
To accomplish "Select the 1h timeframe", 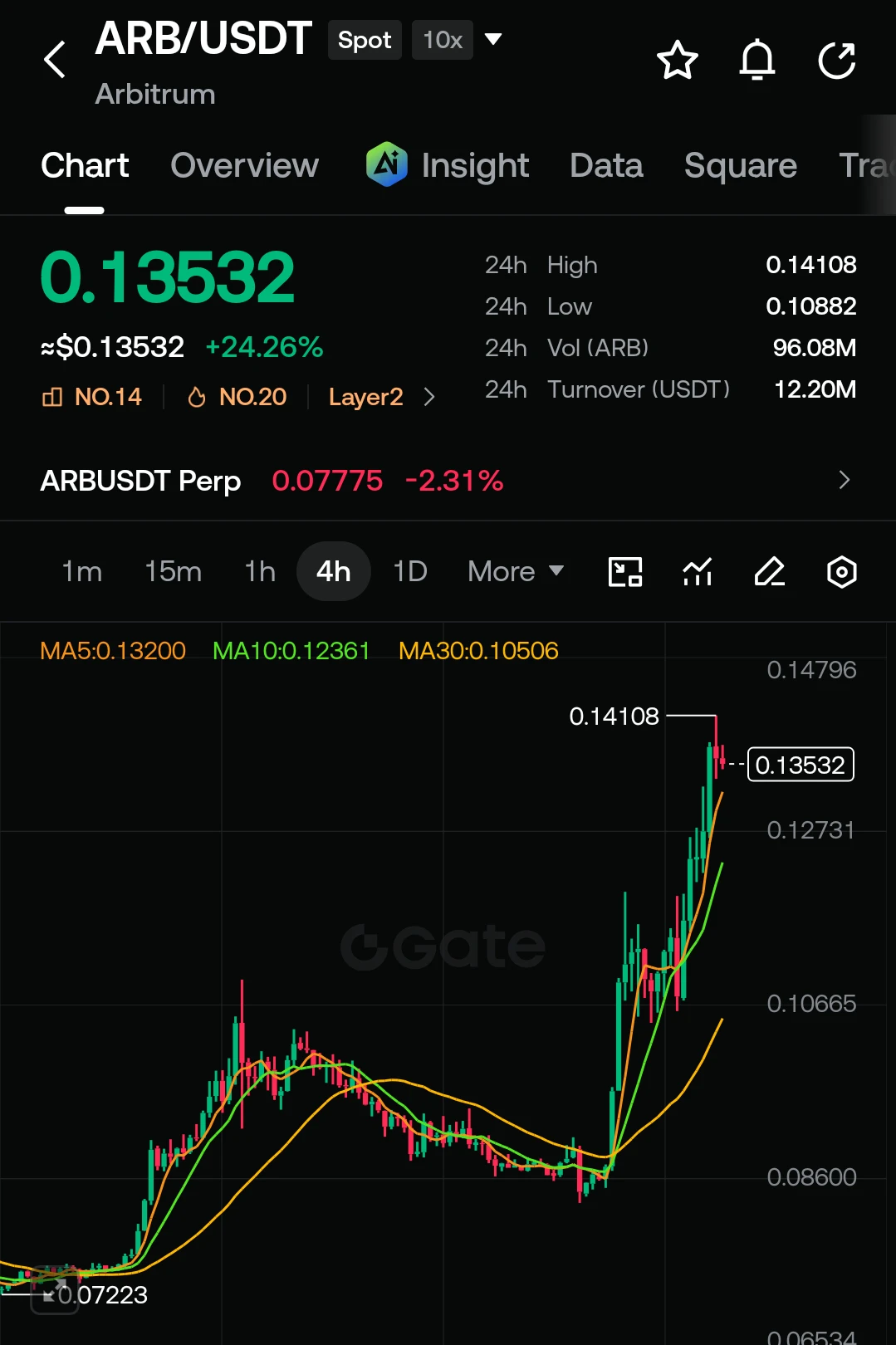I will 259,571.
